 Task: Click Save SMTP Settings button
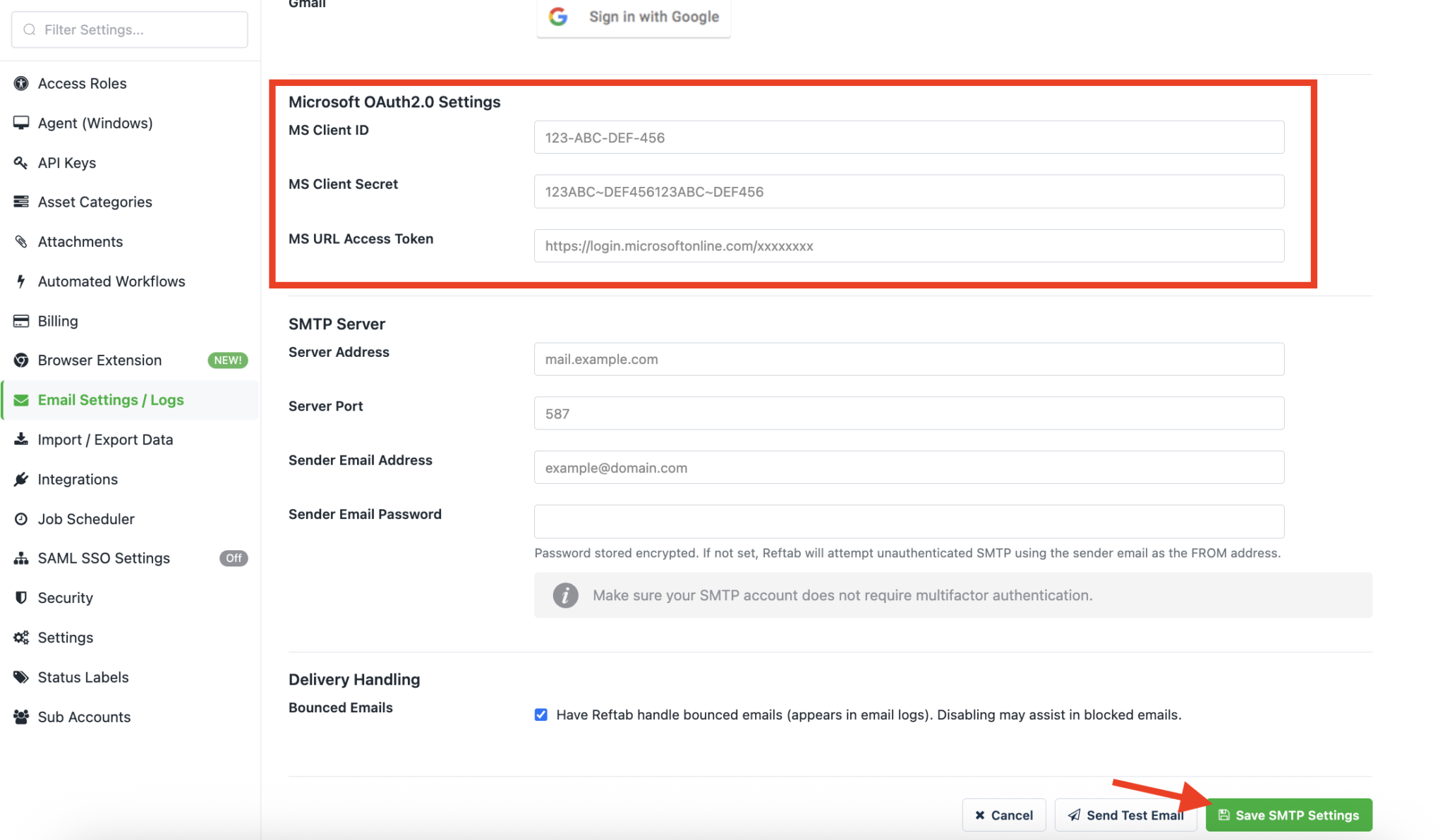point(1288,815)
